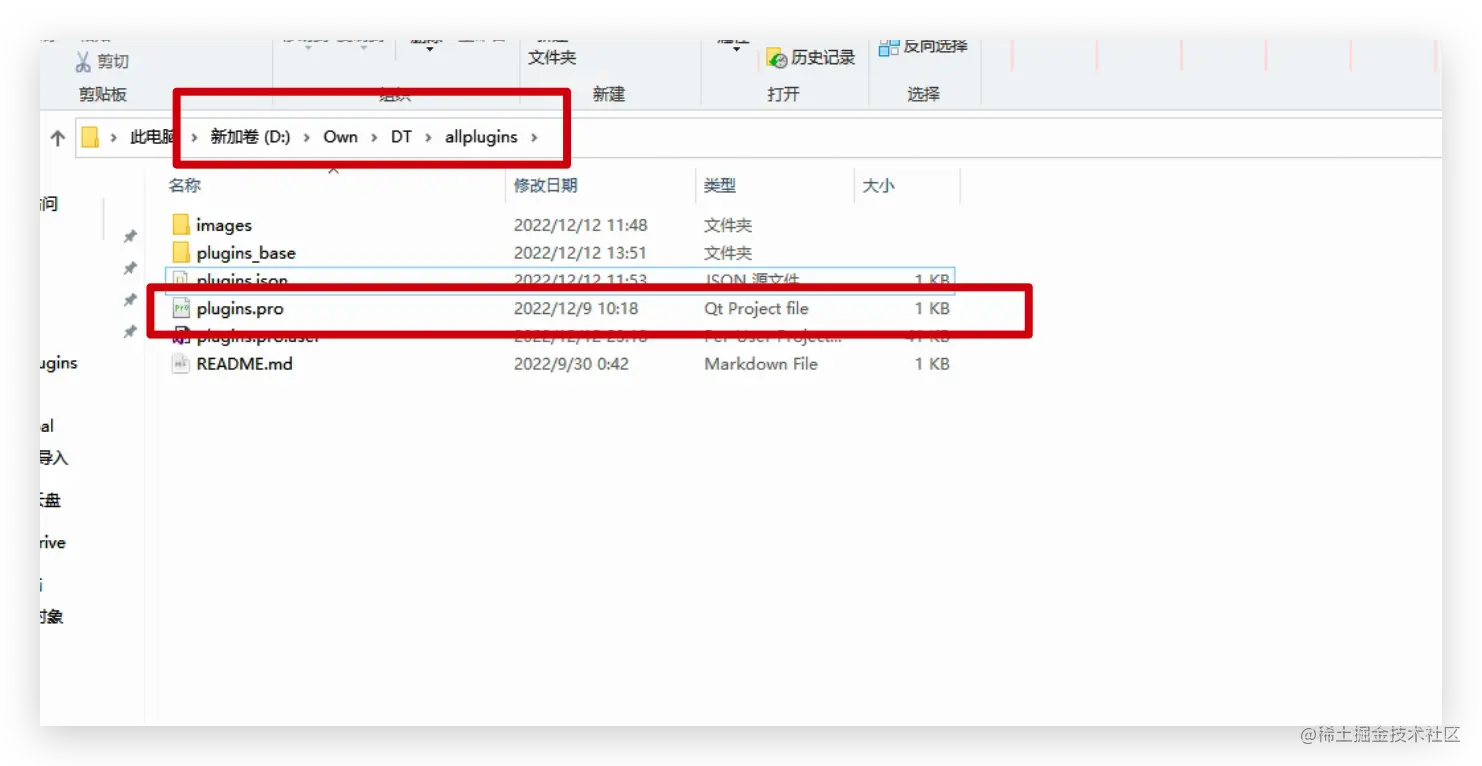Image resolution: width=1482 pixels, height=766 pixels.
Task: Click type 'Markdown File'
Action: point(761,364)
